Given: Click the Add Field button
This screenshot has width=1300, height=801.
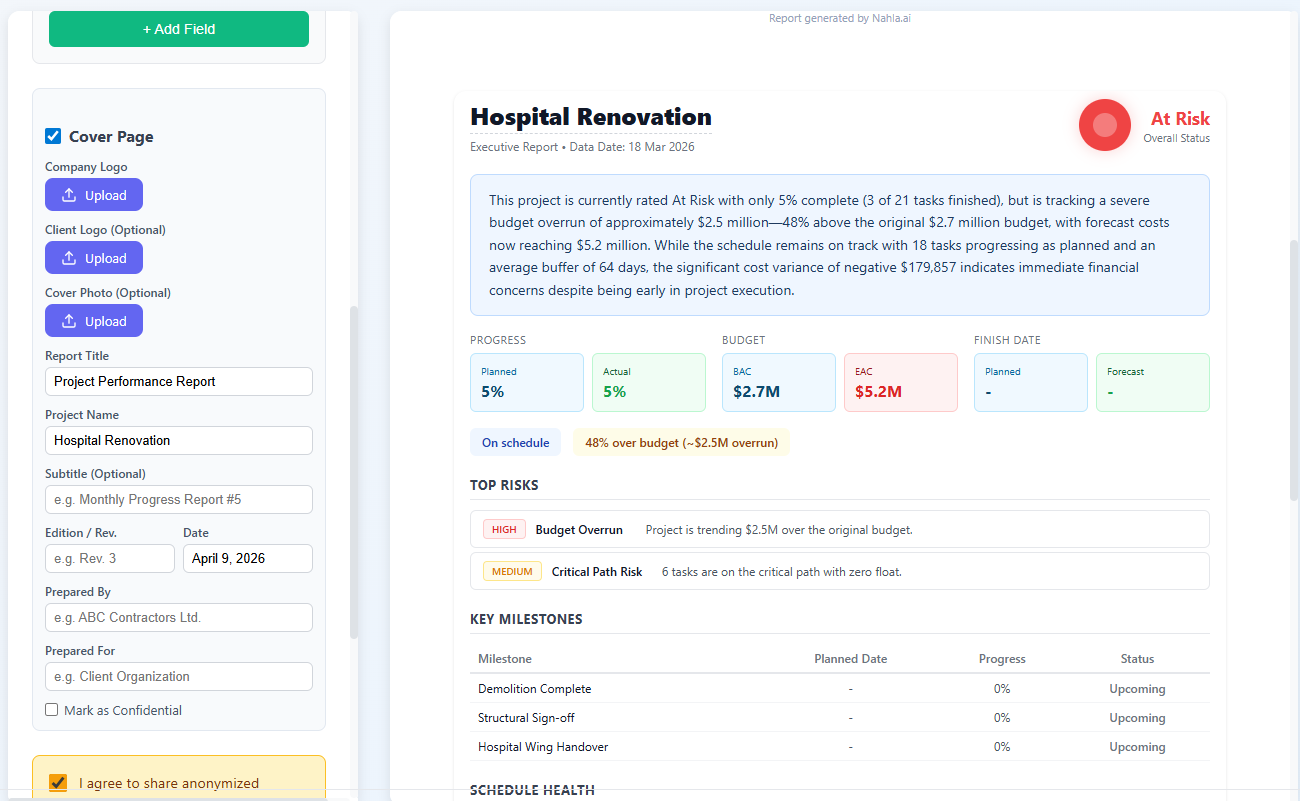Looking at the screenshot, I should (x=179, y=29).
